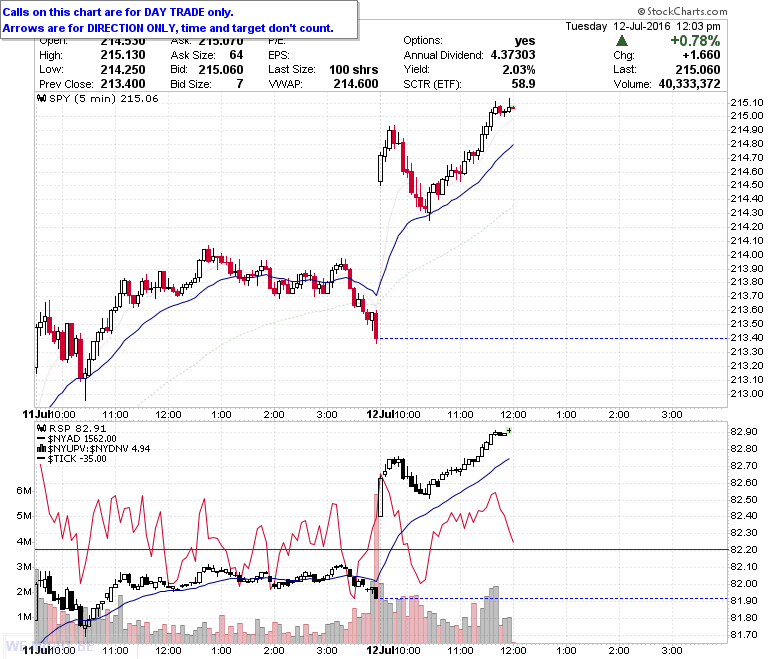The width and height of the screenshot is (780, 659).
Task: Click the candlestick icon beside RSP label
Action: 42,428
